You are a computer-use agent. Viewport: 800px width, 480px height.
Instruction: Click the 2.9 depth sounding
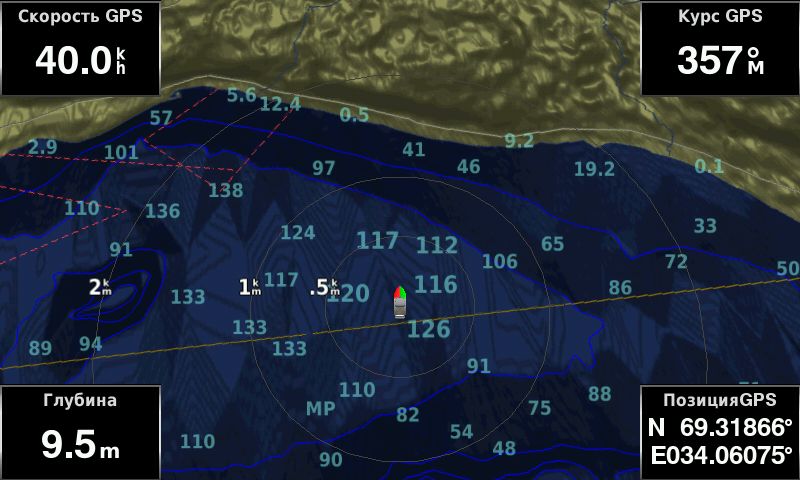pyautogui.click(x=42, y=147)
